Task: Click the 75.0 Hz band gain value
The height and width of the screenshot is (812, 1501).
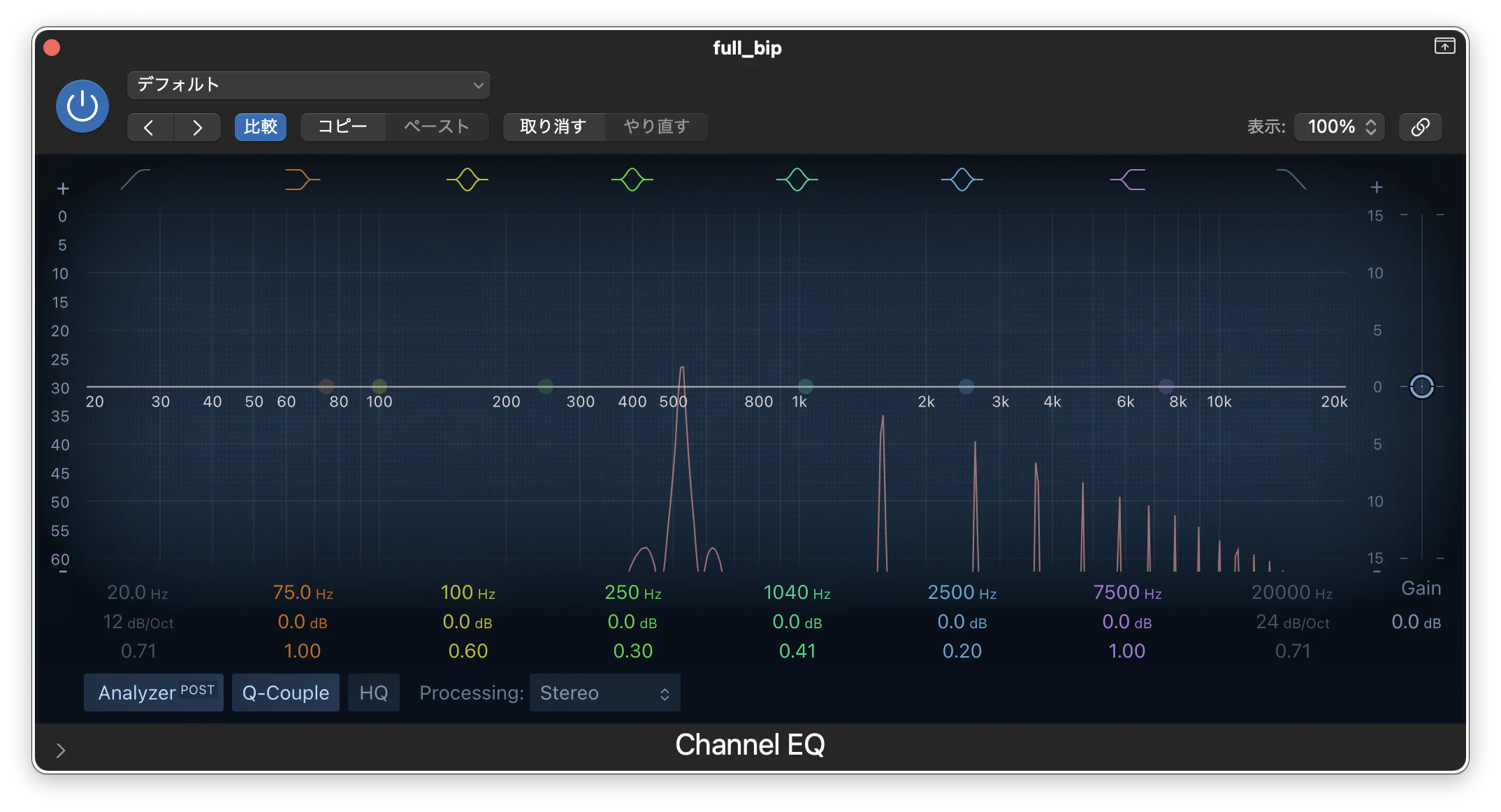Action: (x=303, y=622)
